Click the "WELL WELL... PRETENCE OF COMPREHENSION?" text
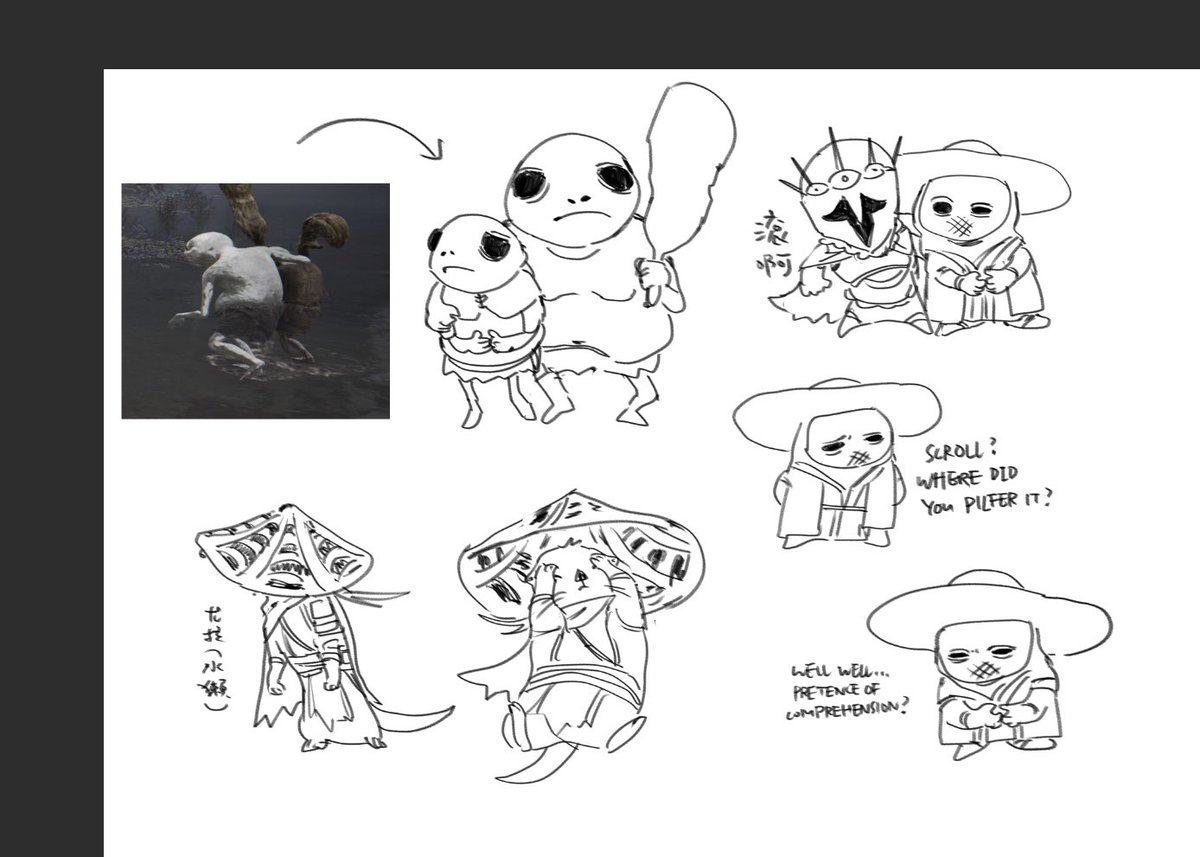This screenshot has height=857, width=1200. coord(848,693)
